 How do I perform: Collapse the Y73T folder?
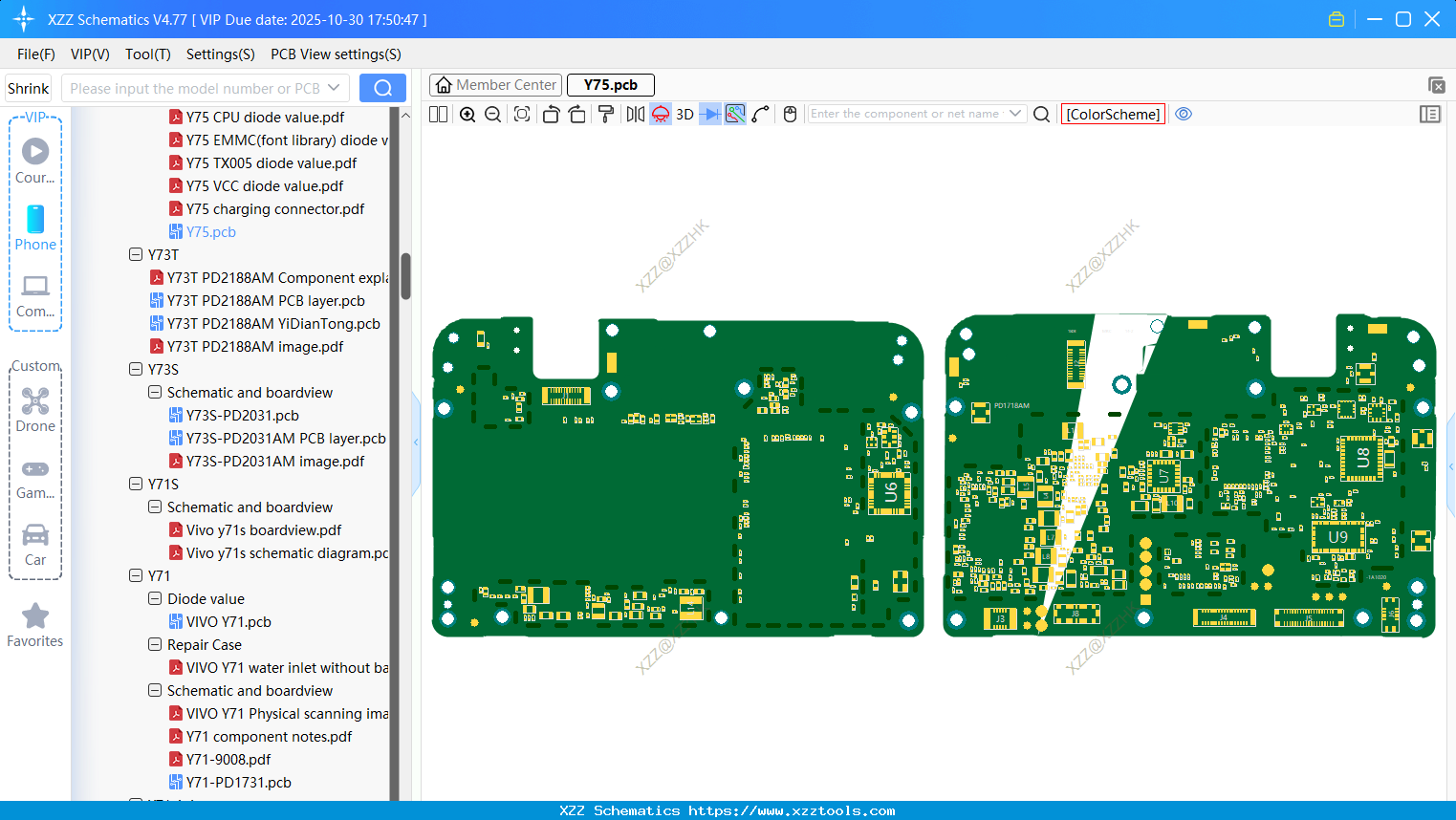click(x=136, y=255)
